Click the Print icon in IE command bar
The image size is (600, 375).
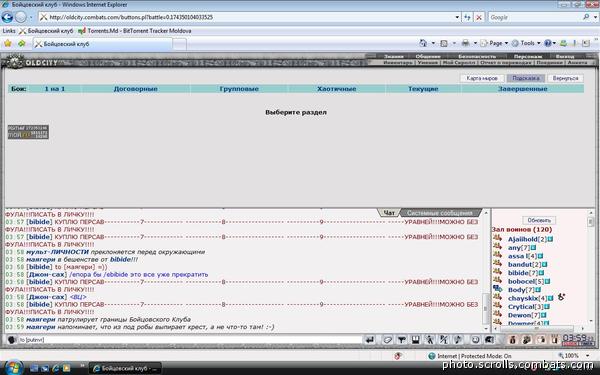[x=465, y=43]
